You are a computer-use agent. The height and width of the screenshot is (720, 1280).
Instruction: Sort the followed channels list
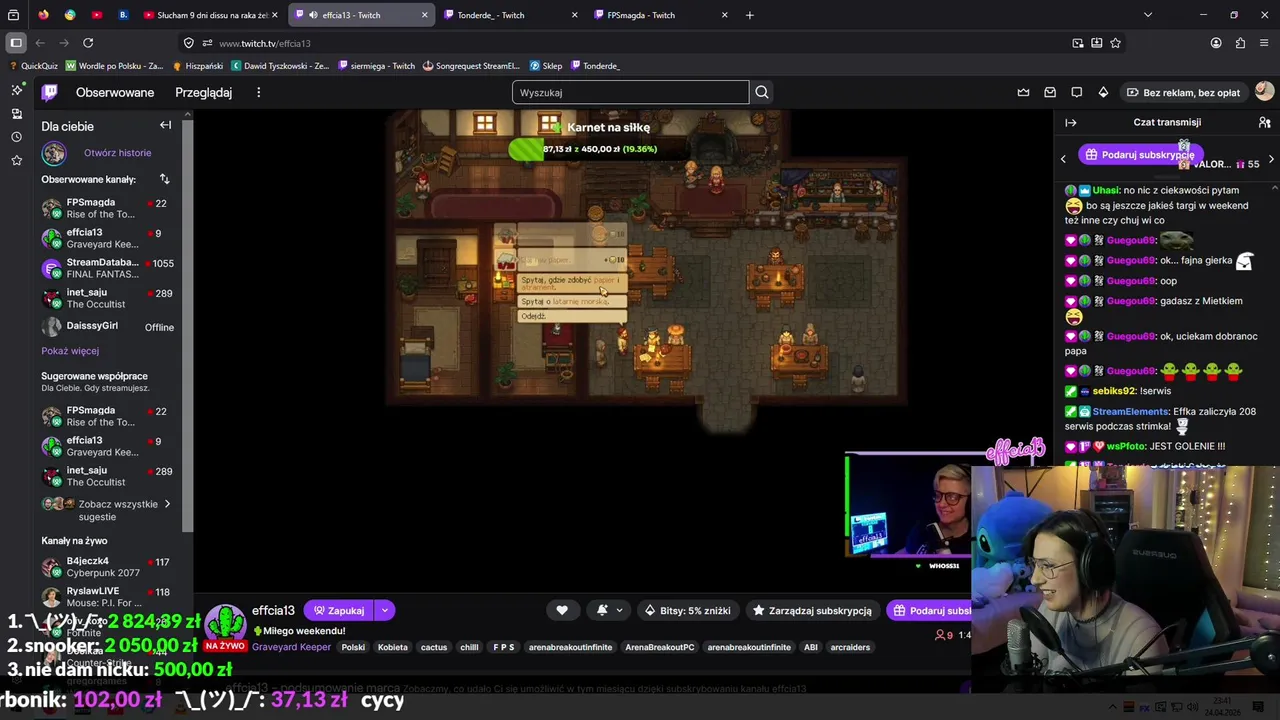pos(164,179)
